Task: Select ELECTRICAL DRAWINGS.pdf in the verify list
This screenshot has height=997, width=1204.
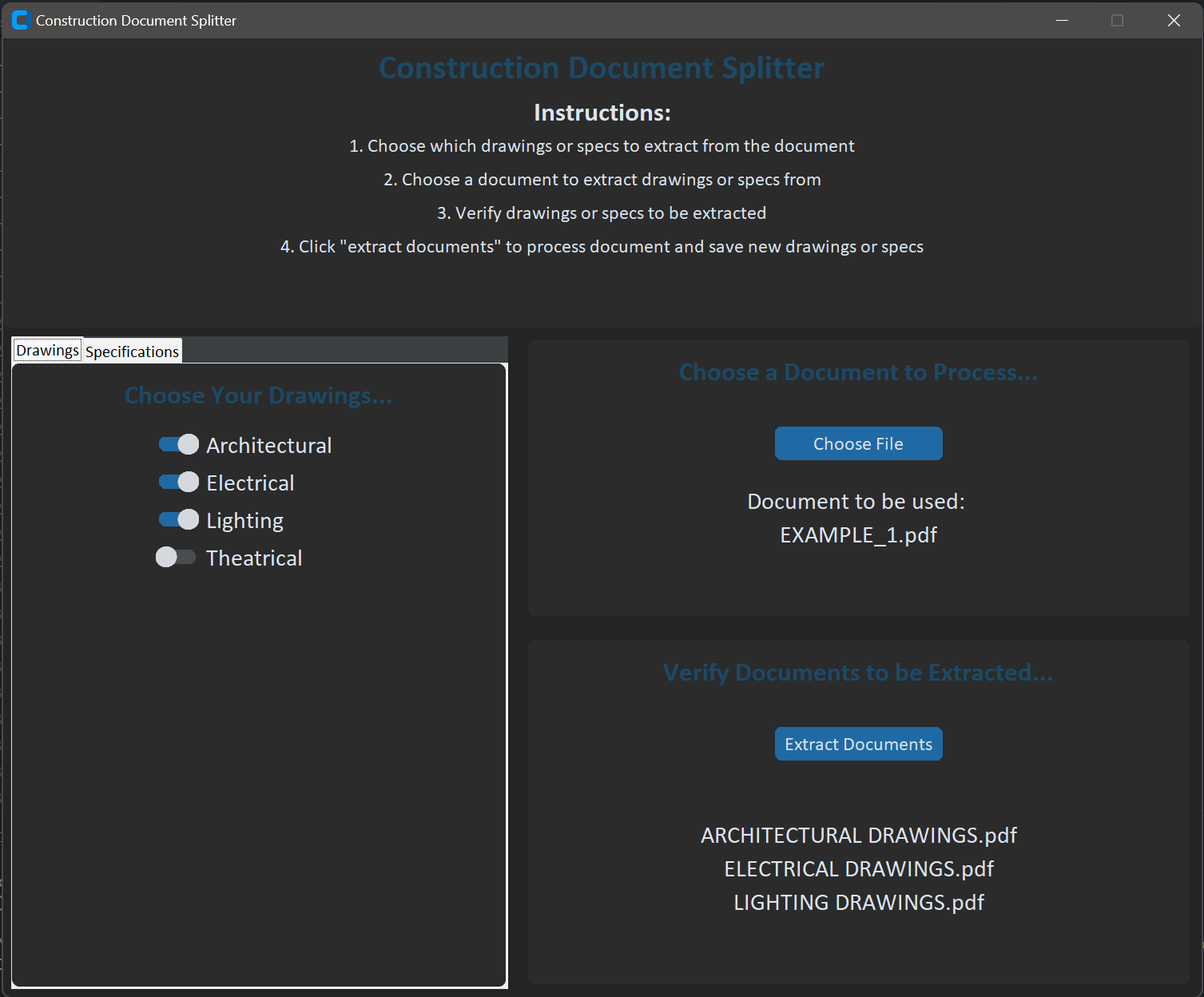Action: 858,869
